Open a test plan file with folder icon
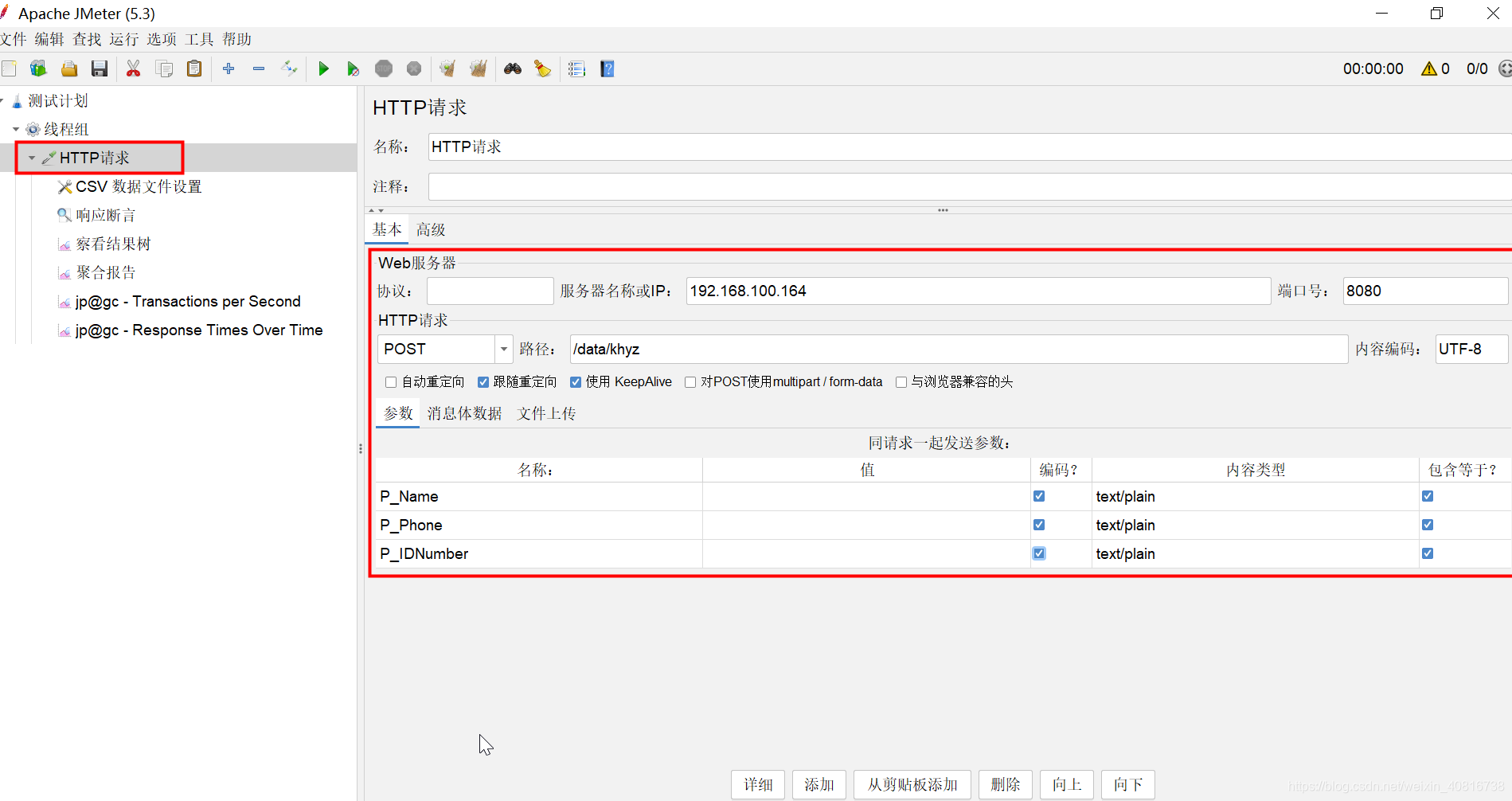Screen dimensions: 1512x801 click(x=69, y=68)
